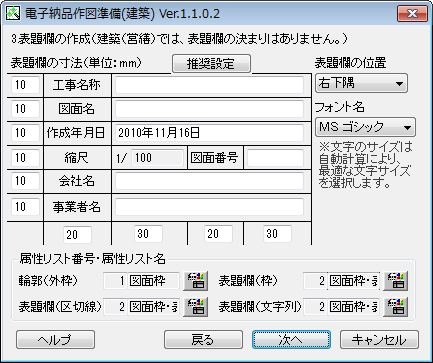The image size is (433, 363).
Task: Click the 表題欄(枠) list name field
Action: click(x=353, y=281)
